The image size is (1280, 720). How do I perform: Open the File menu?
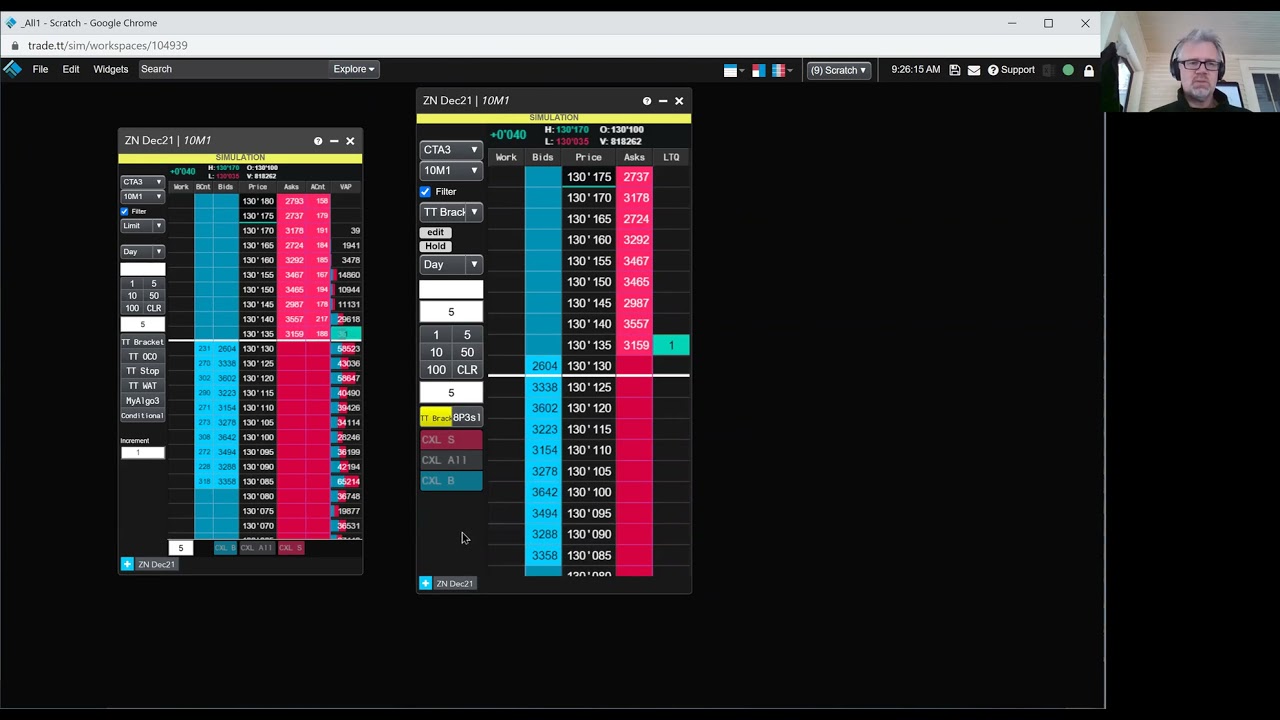40,69
